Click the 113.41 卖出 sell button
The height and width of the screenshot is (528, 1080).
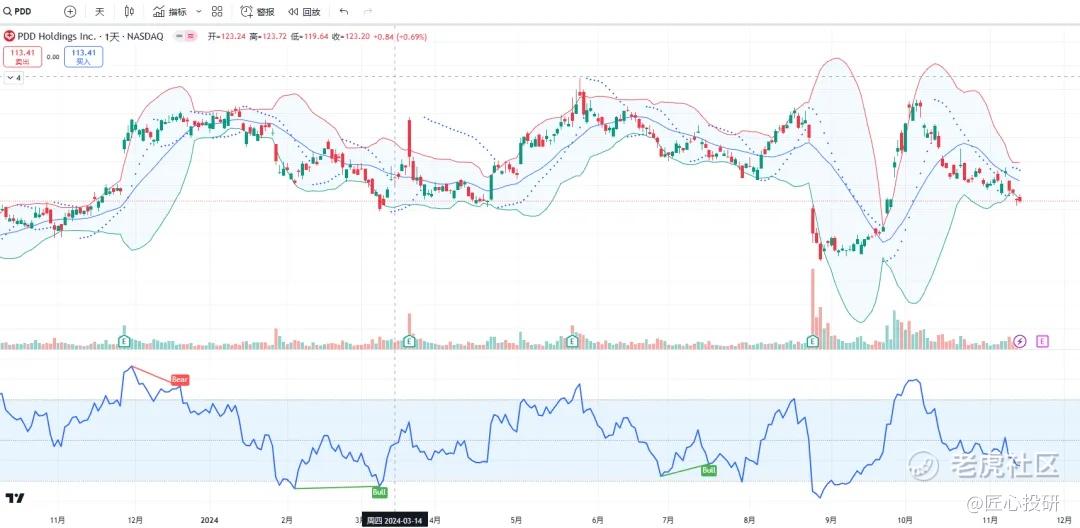tap(21, 56)
